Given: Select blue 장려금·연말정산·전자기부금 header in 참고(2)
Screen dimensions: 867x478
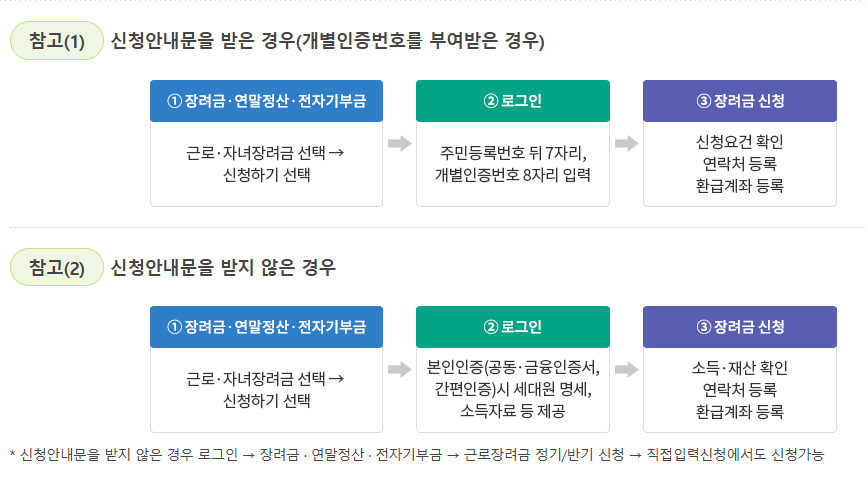Looking at the screenshot, I should [x=267, y=327].
